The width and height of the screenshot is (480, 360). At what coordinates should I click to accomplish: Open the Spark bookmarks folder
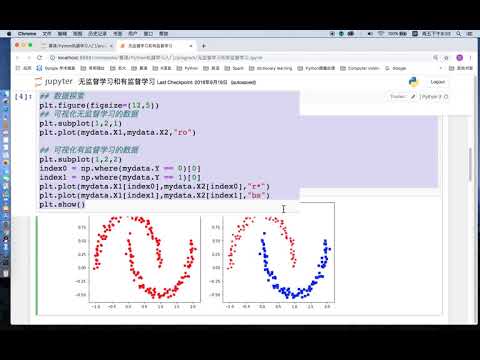pyautogui.click(x=234, y=68)
